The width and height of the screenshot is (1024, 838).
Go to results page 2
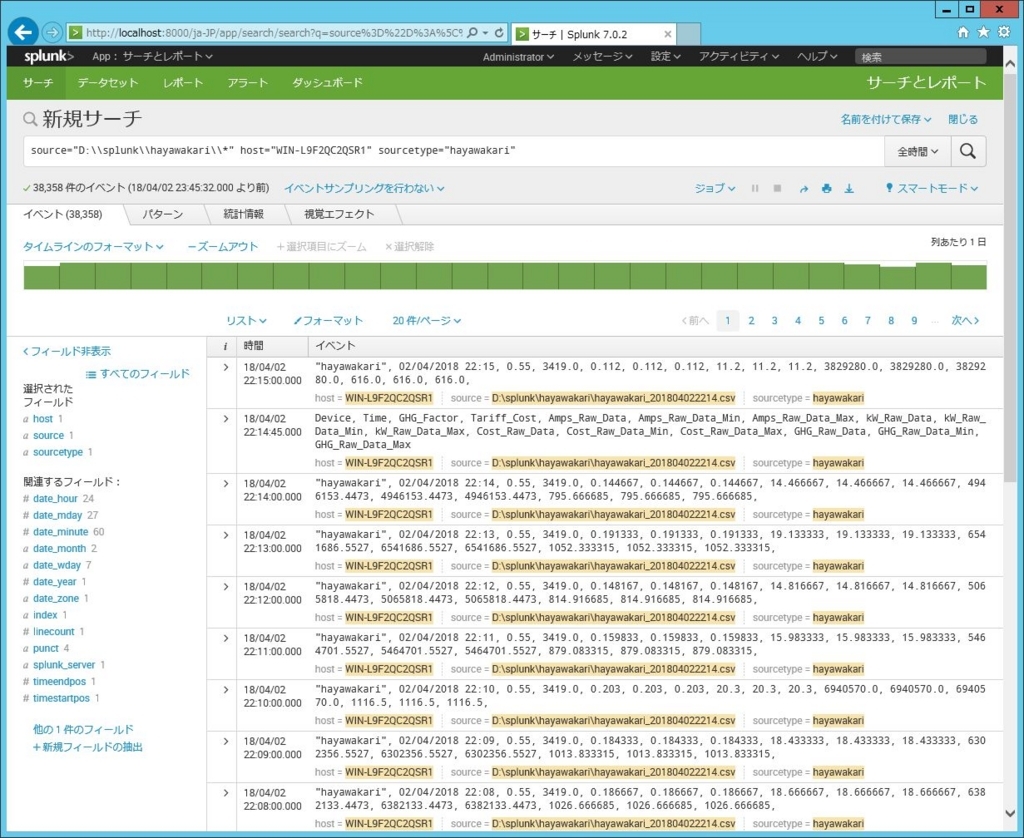[x=751, y=321]
